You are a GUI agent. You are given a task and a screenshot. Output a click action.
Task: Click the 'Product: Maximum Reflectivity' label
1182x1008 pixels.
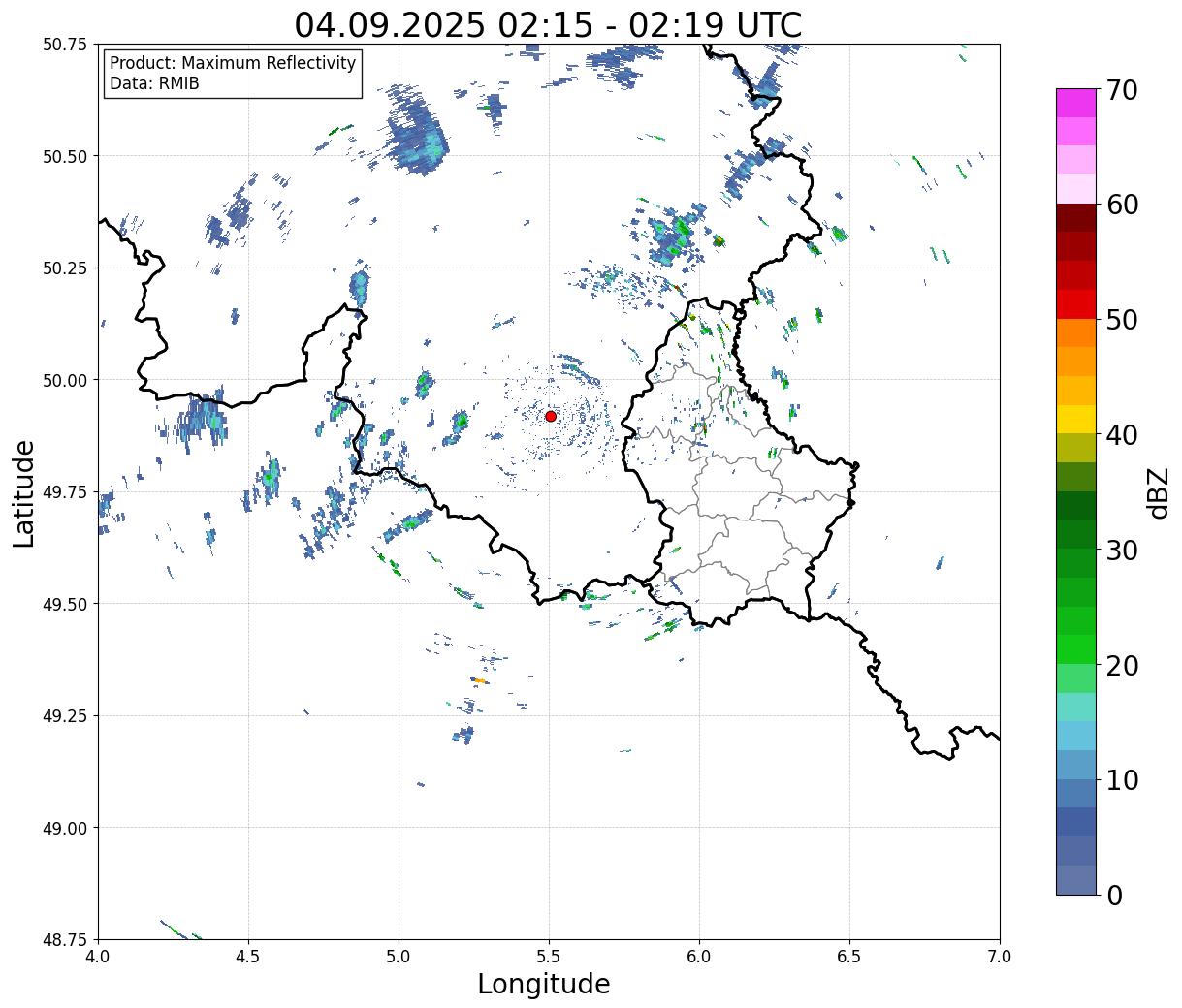coord(233,63)
